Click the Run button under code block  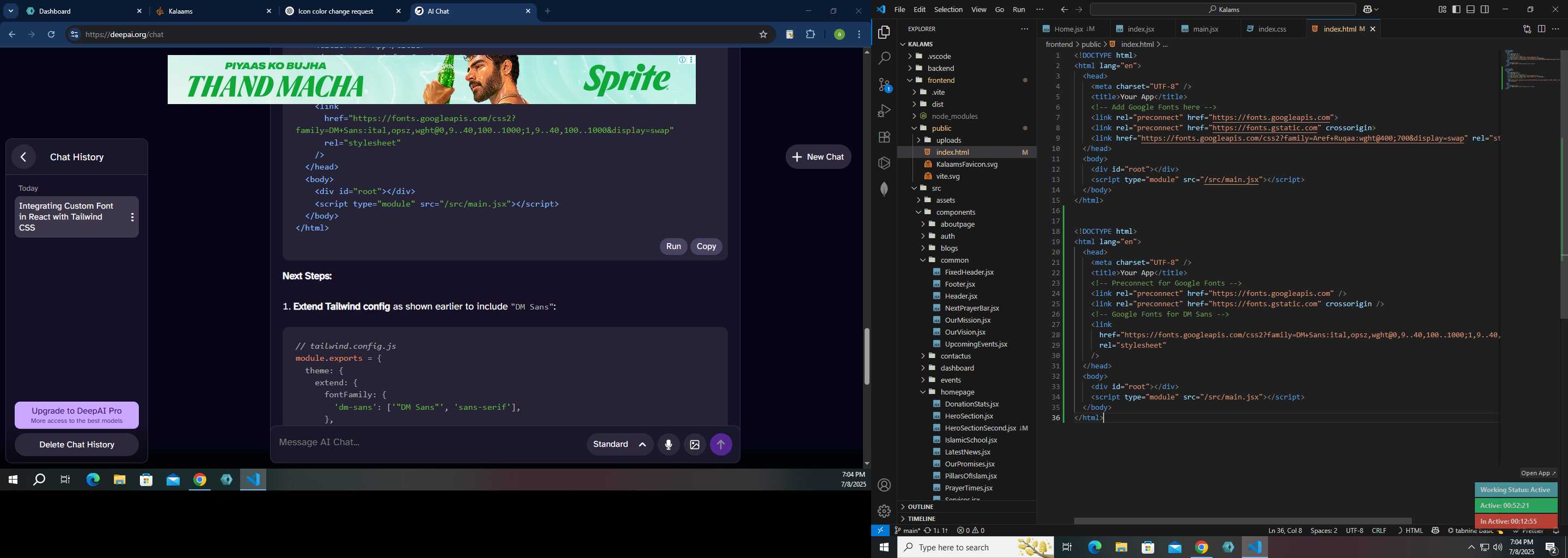673,247
